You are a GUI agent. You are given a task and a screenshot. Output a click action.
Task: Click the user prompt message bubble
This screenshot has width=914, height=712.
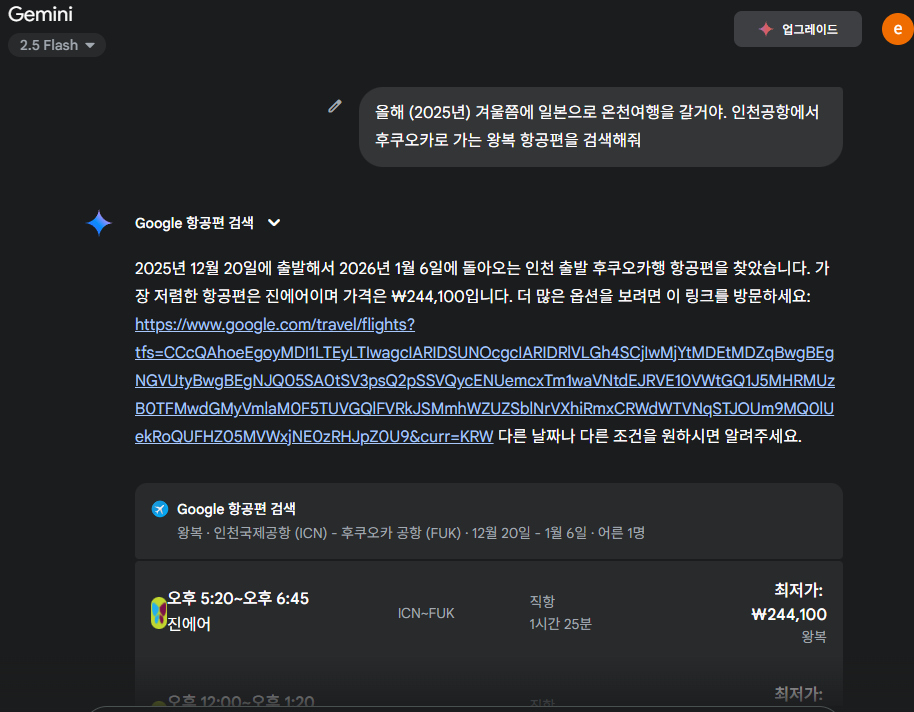[x=600, y=127]
